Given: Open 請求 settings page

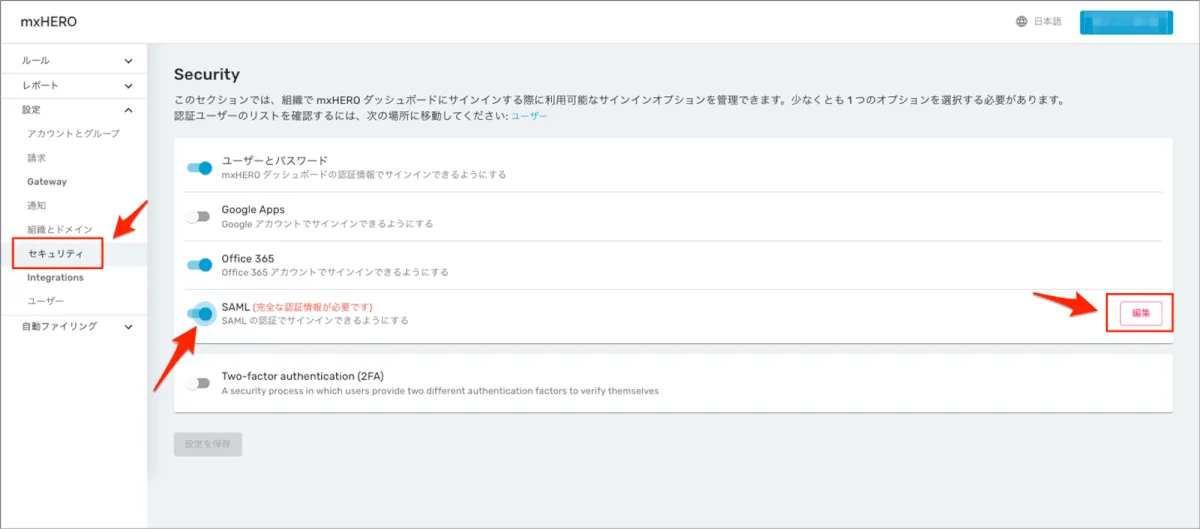Looking at the screenshot, I should pyautogui.click(x=36, y=158).
